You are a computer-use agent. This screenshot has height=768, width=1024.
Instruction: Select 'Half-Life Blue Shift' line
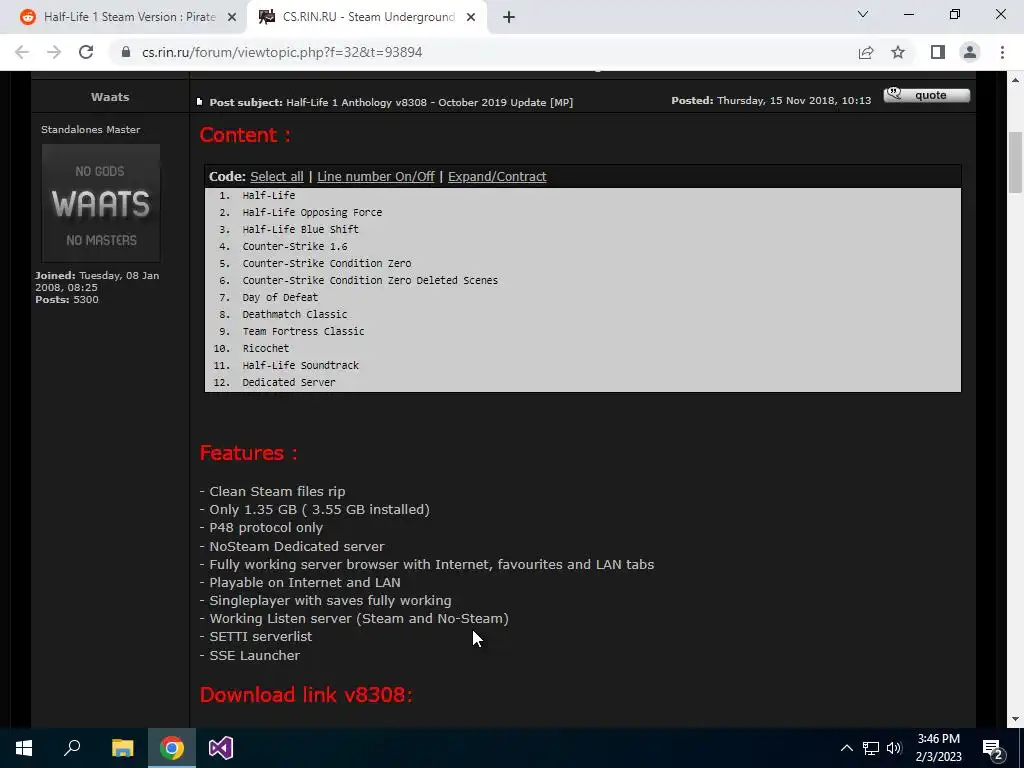pos(300,229)
